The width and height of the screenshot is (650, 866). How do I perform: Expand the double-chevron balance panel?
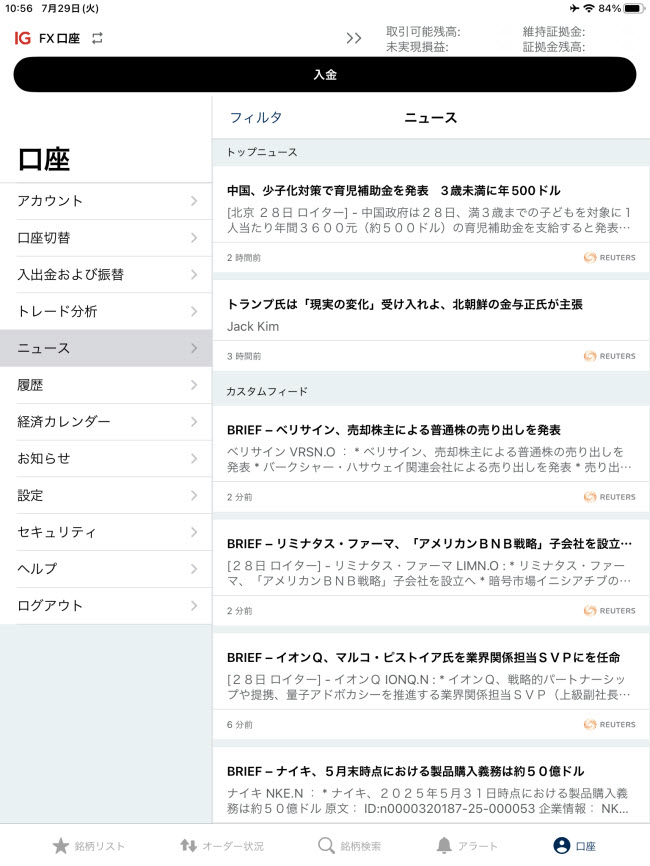coord(353,38)
